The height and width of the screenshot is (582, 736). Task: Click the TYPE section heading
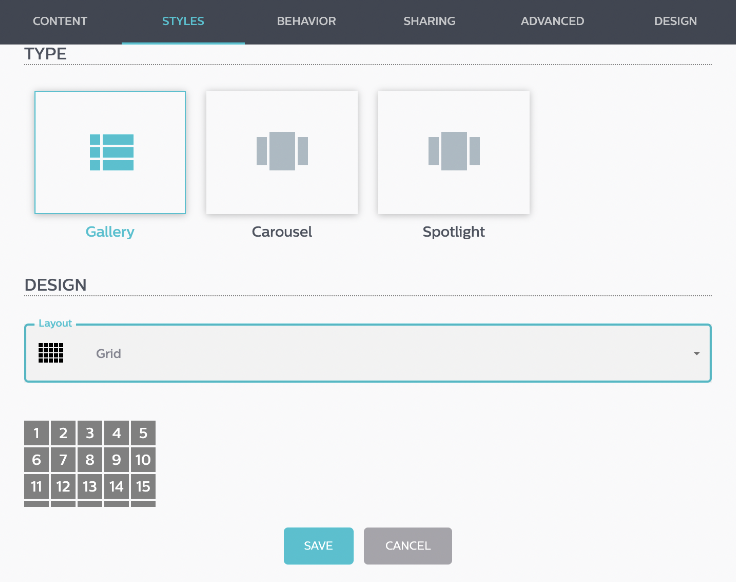point(46,54)
